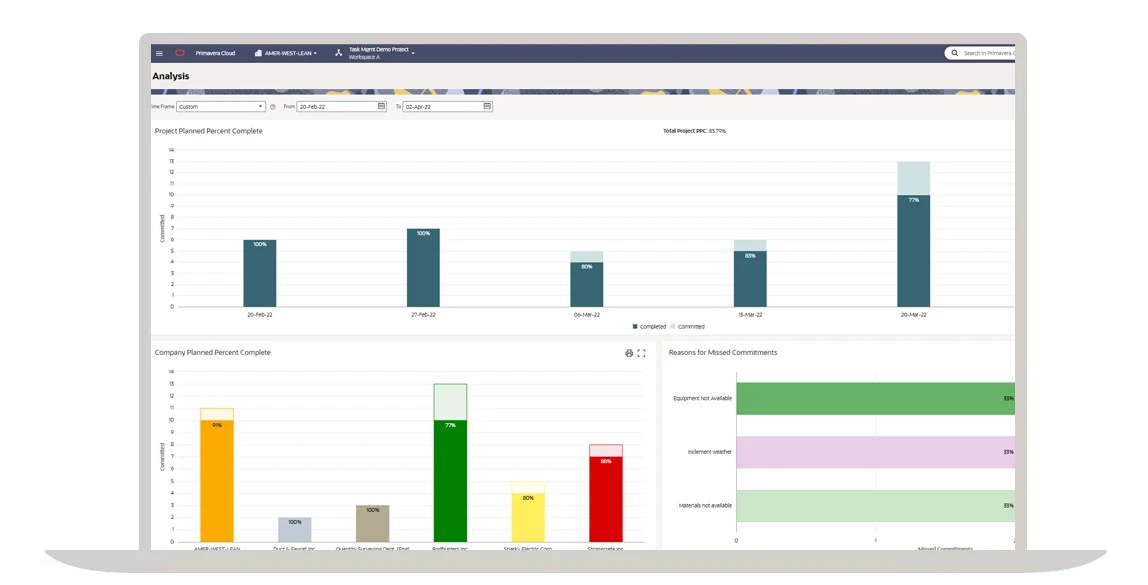Open the To date calendar picker
Screen dimensions: 1148x585
point(487,106)
